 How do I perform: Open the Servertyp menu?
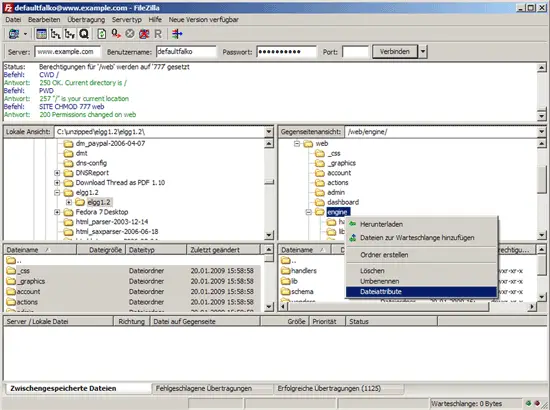tap(127, 20)
